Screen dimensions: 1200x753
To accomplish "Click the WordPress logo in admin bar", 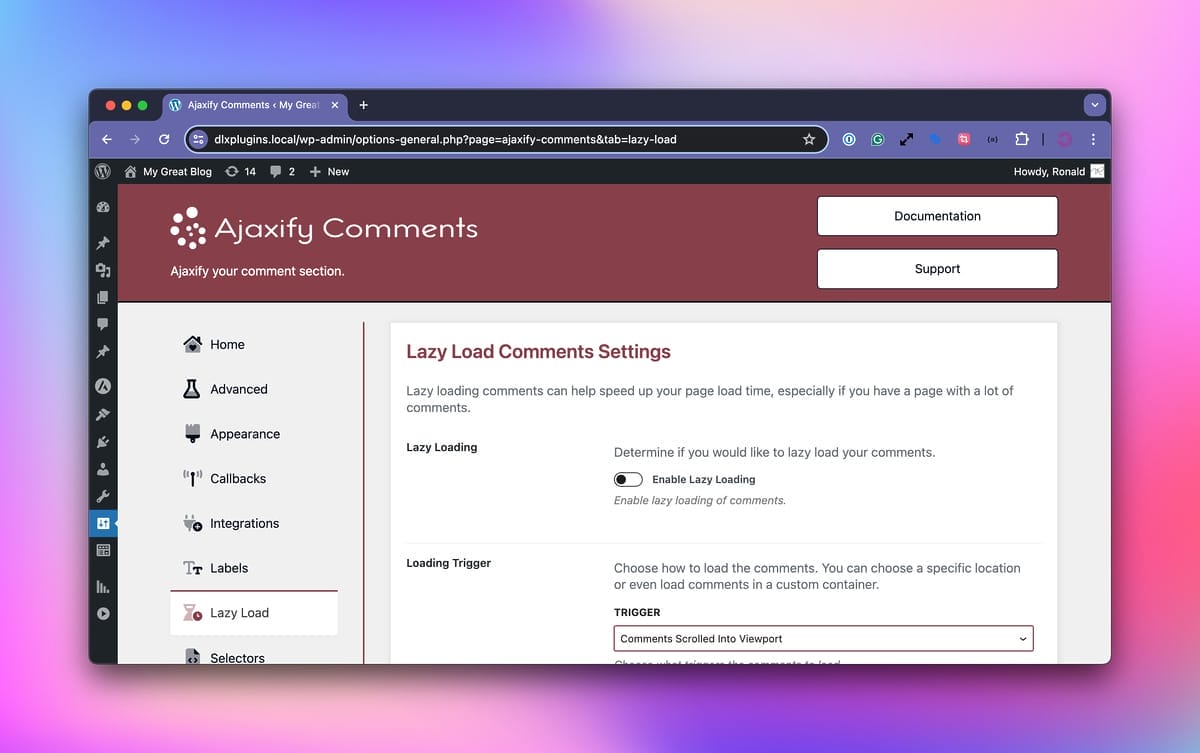I will coord(103,171).
